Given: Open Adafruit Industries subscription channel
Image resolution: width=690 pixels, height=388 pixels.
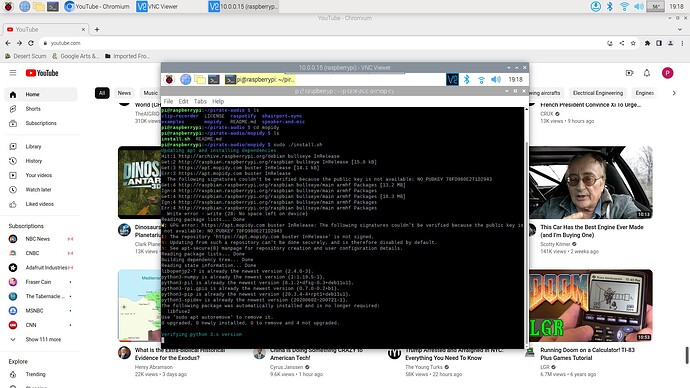Looking at the screenshot, I should (40, 267).
